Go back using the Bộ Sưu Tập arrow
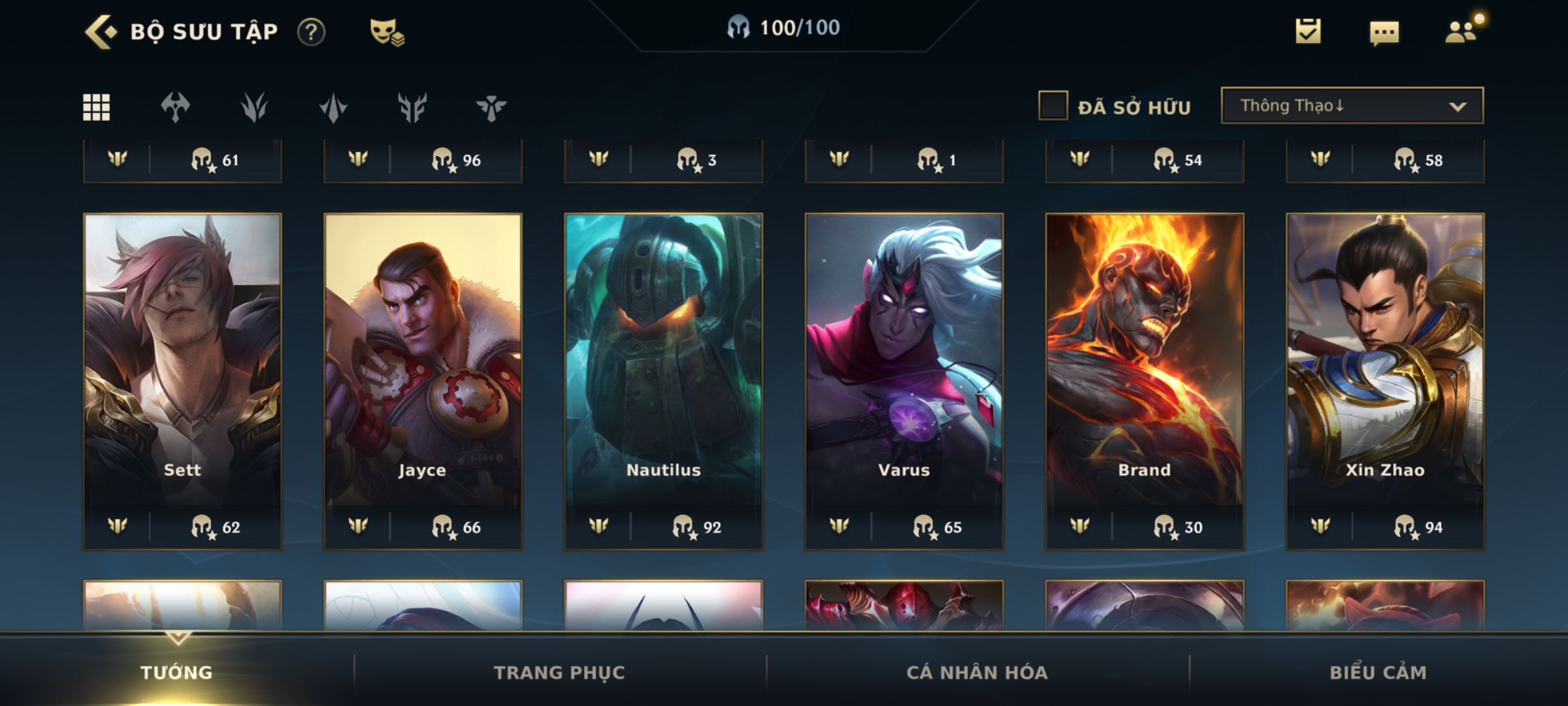The height and width of the screenshot is (706, 1568). [x=101, y=31]
